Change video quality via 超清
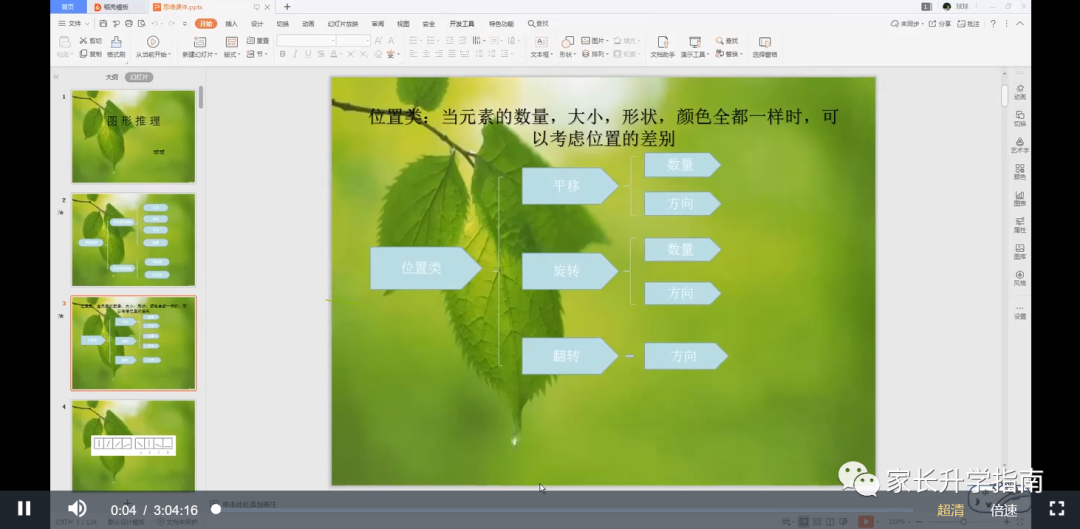This screenshot has width=1080, height=529. [951, 510]
